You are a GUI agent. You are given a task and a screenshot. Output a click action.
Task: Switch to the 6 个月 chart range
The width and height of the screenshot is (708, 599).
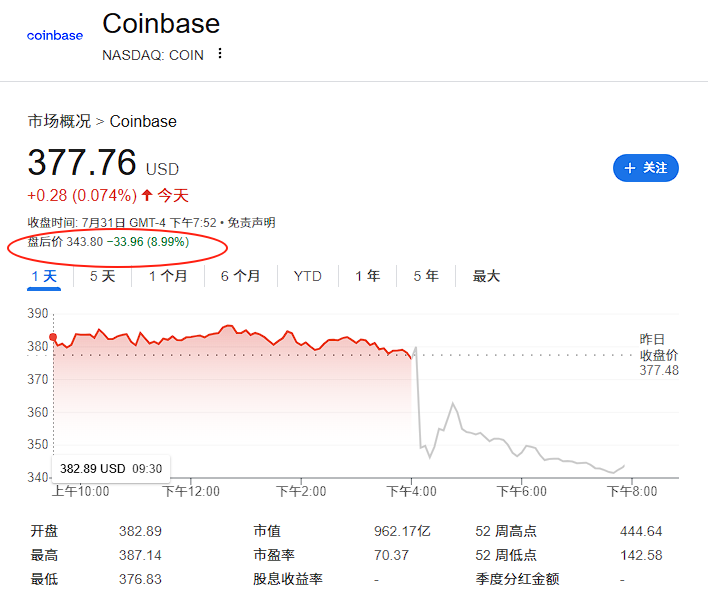pos(240,276)
